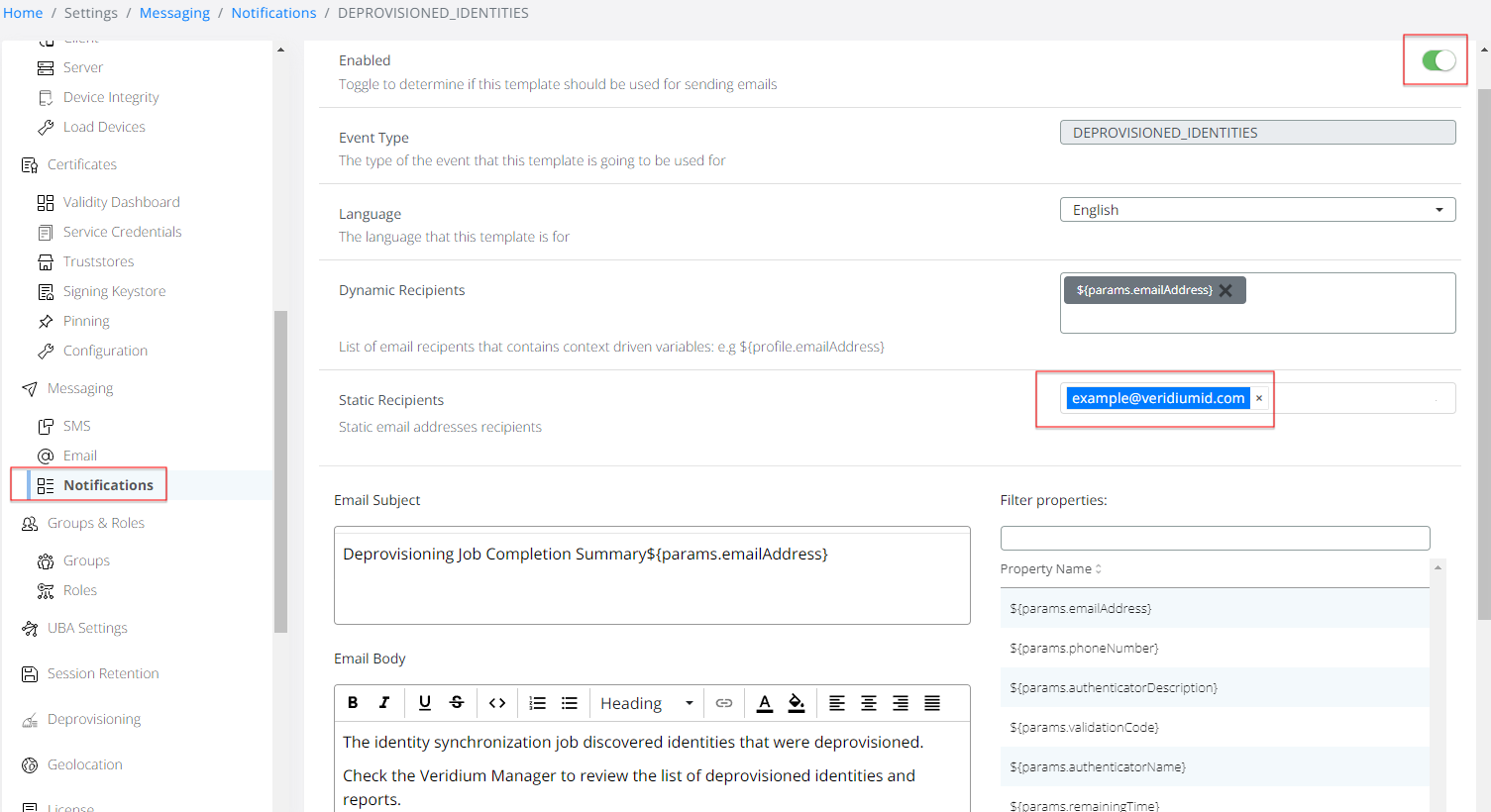Apply italic formatting in email body
The width and height of the screenshot is (1491, 812).
point(384,703)
